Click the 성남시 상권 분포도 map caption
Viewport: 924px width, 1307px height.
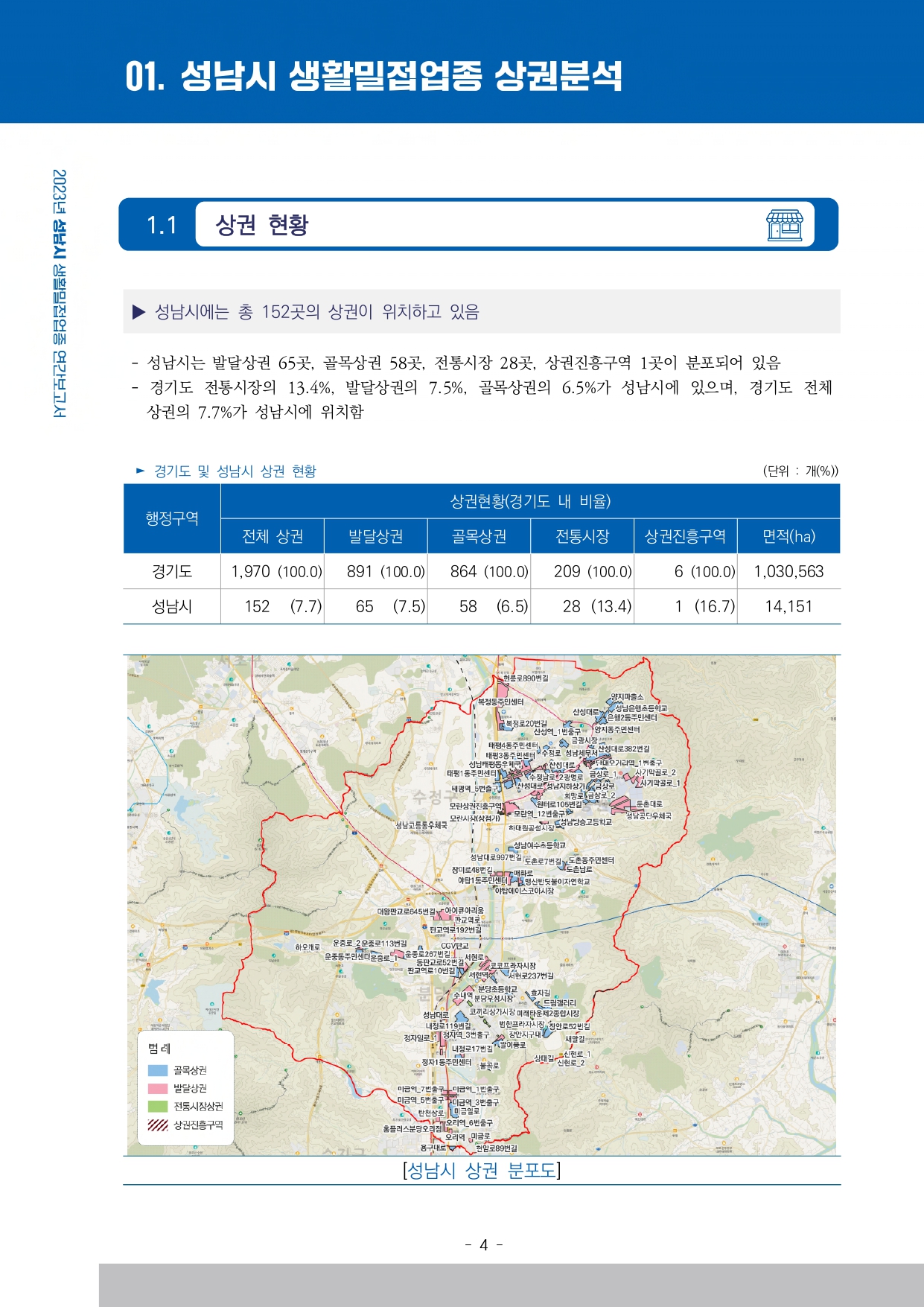481,1171
